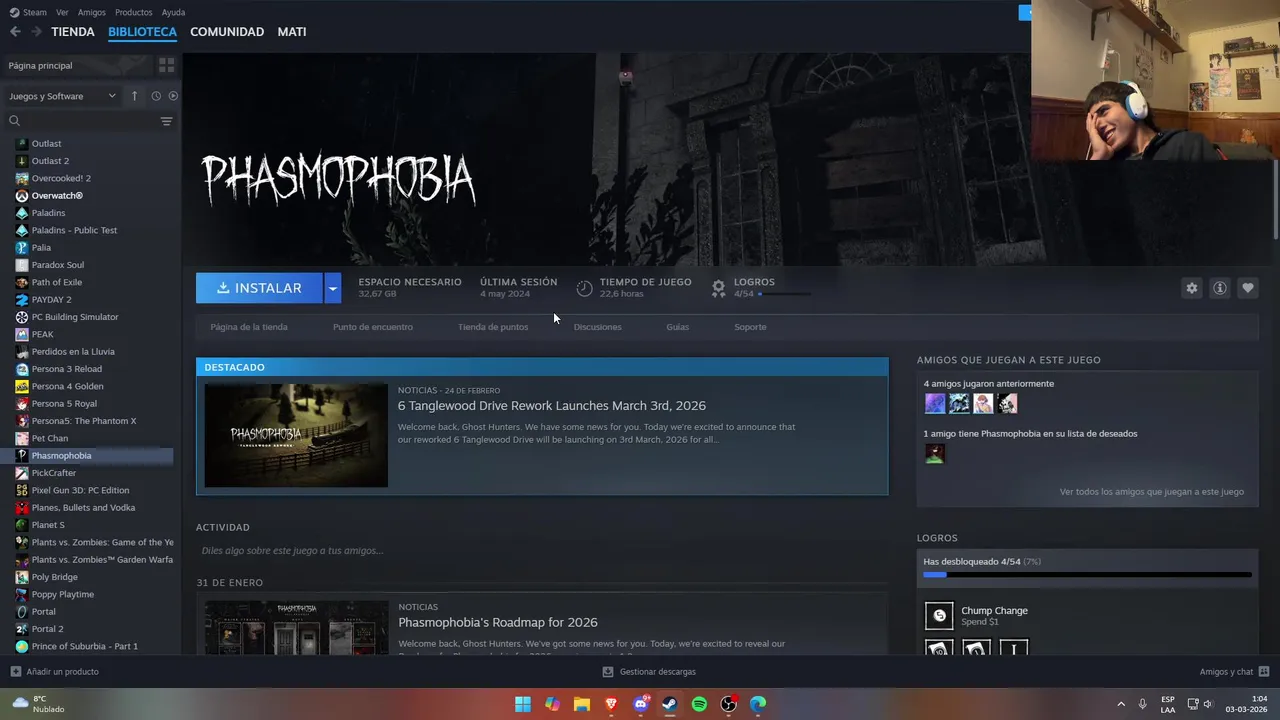Open Discord from the taskbar

point(641,704)
